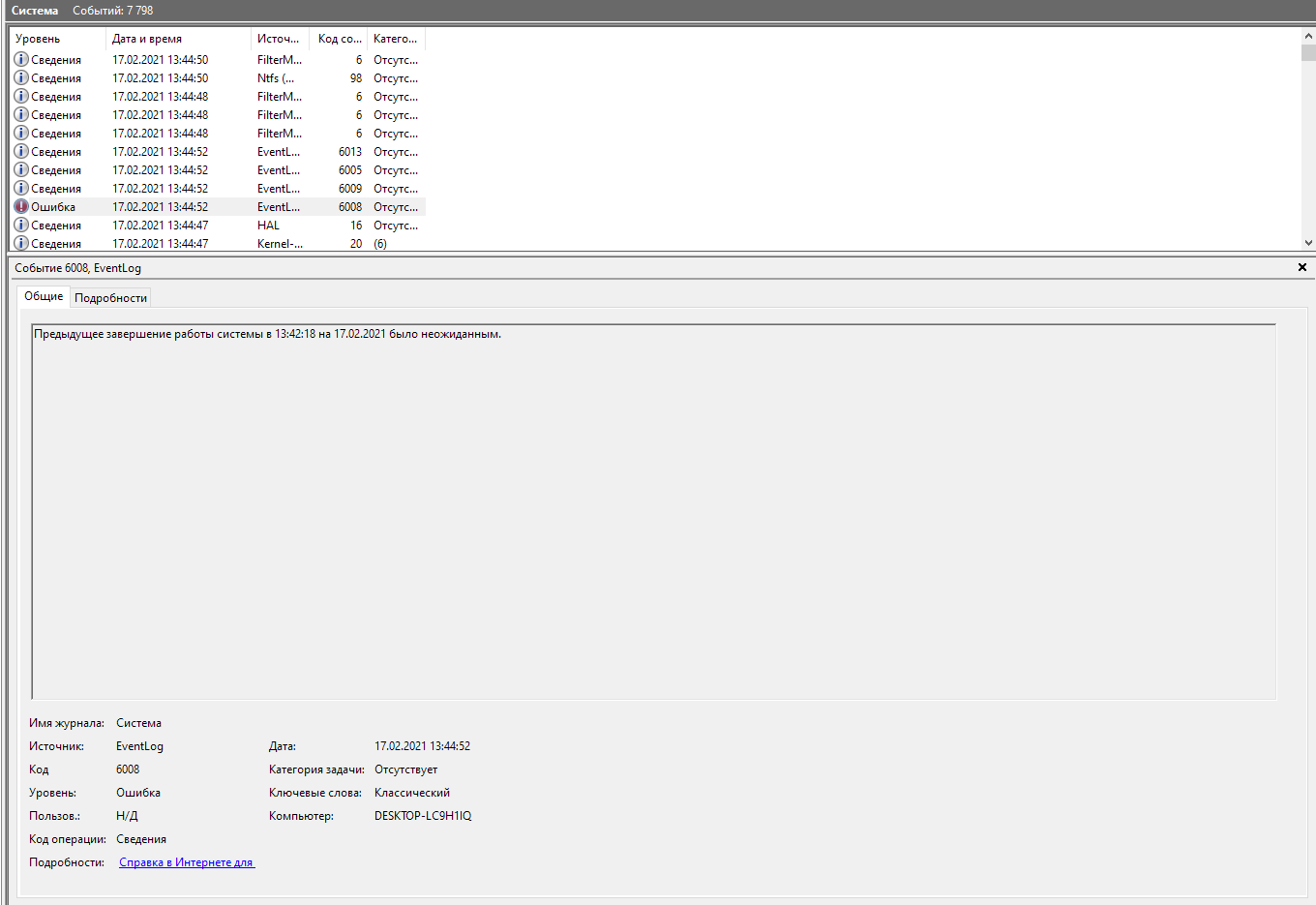Screen dimensions: 1316x905
Task: Sort by the Катего... column header
Action: coord(396,39)
